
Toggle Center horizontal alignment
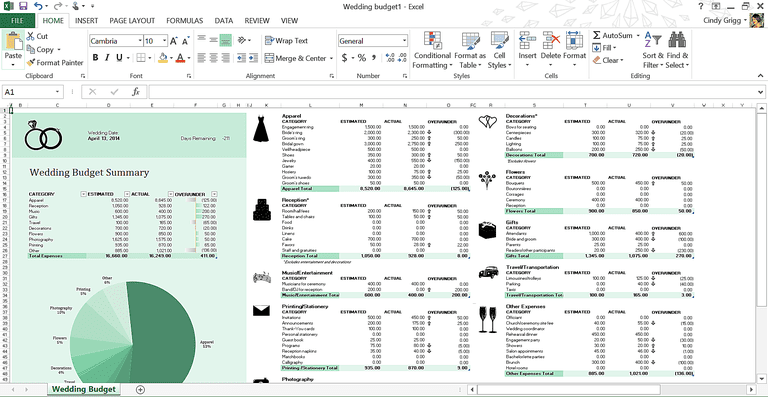point(214,58)
